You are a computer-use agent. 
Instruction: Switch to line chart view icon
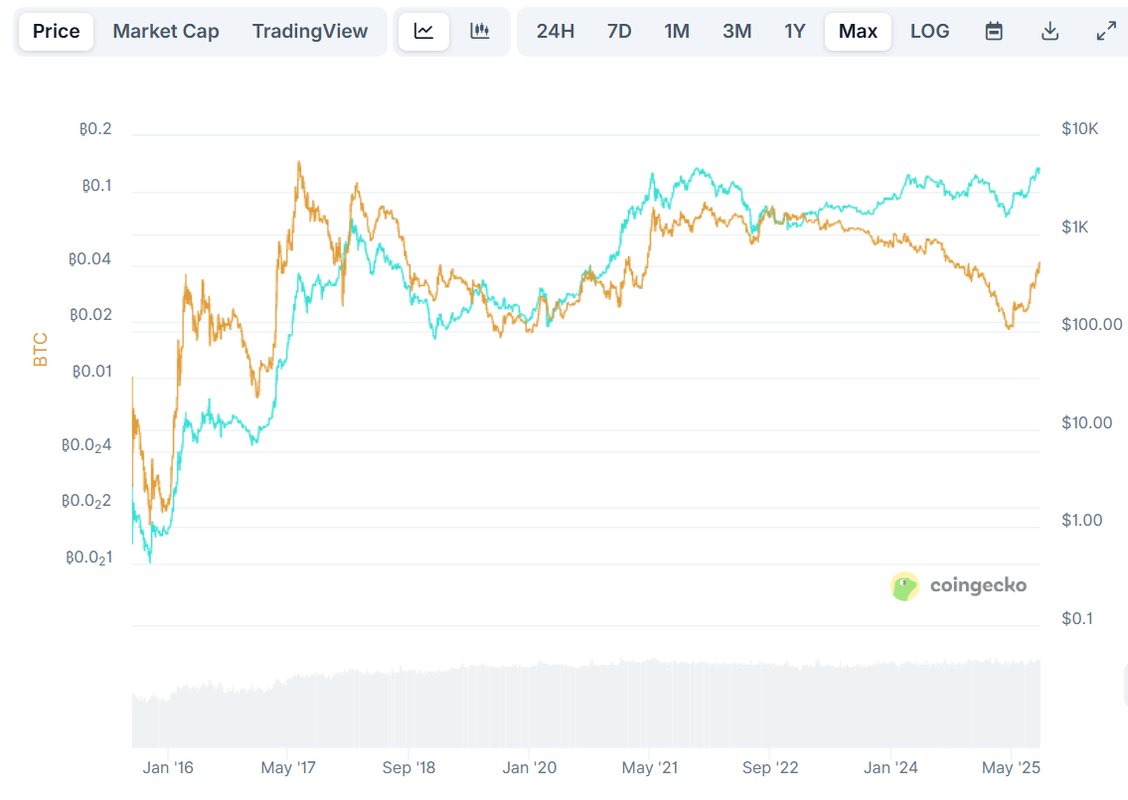(424, 32)
